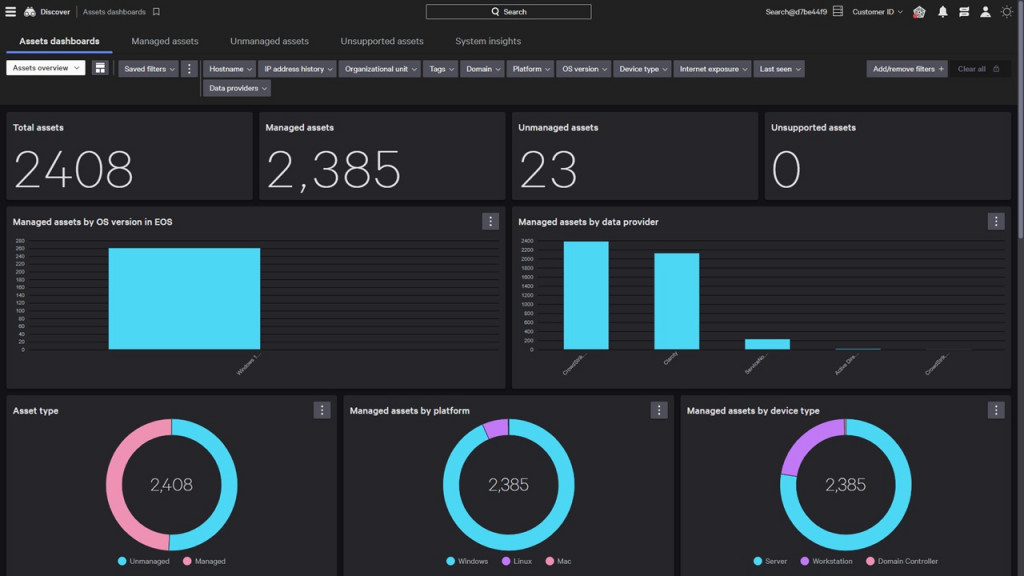1024x576 pixels.
Task: Click the purple Linux legend color dot
Action: [506, 561]
